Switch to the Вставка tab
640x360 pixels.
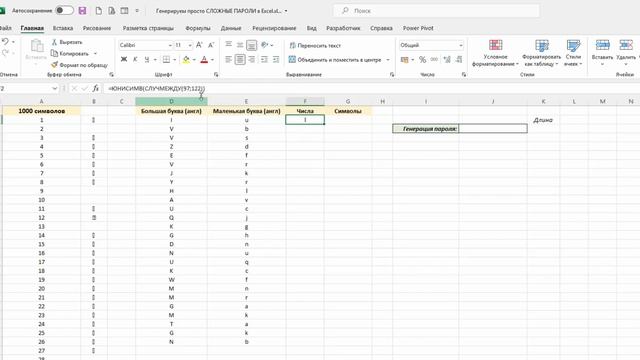point(63,28)
